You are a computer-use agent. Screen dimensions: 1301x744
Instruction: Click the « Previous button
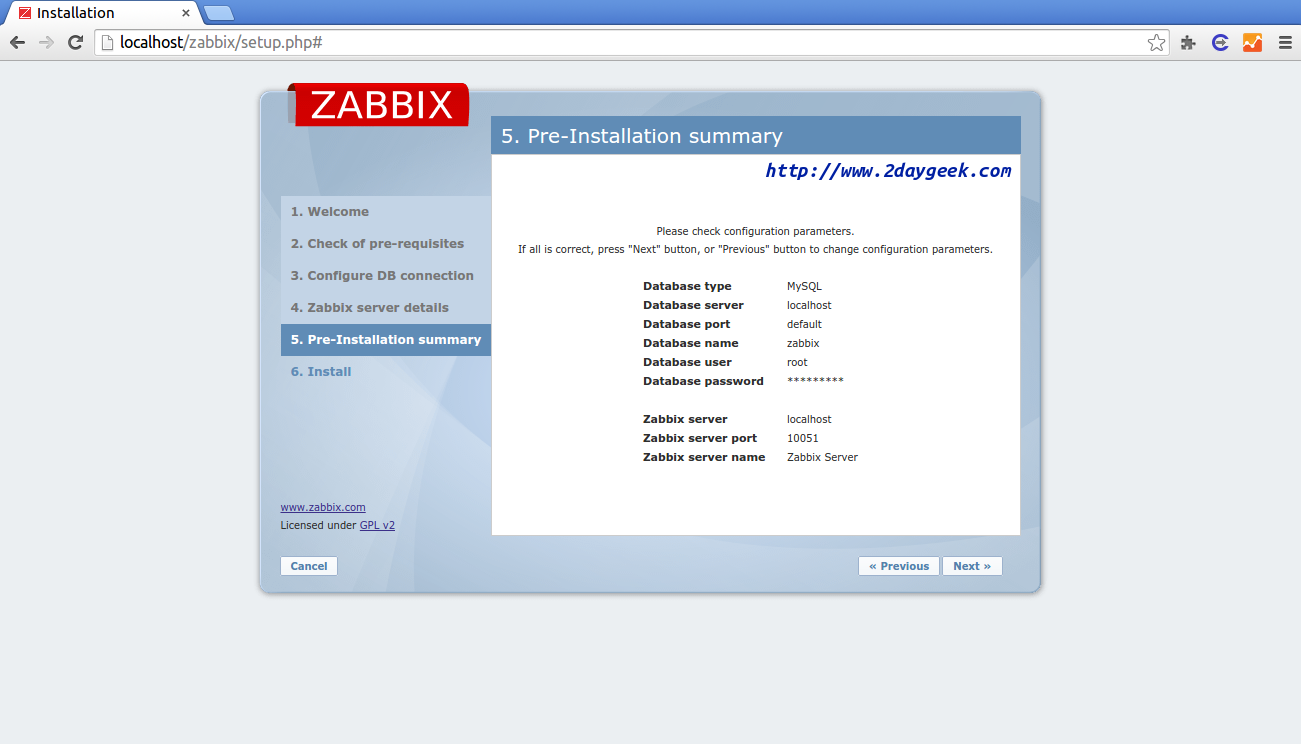[x=899, y=566]
